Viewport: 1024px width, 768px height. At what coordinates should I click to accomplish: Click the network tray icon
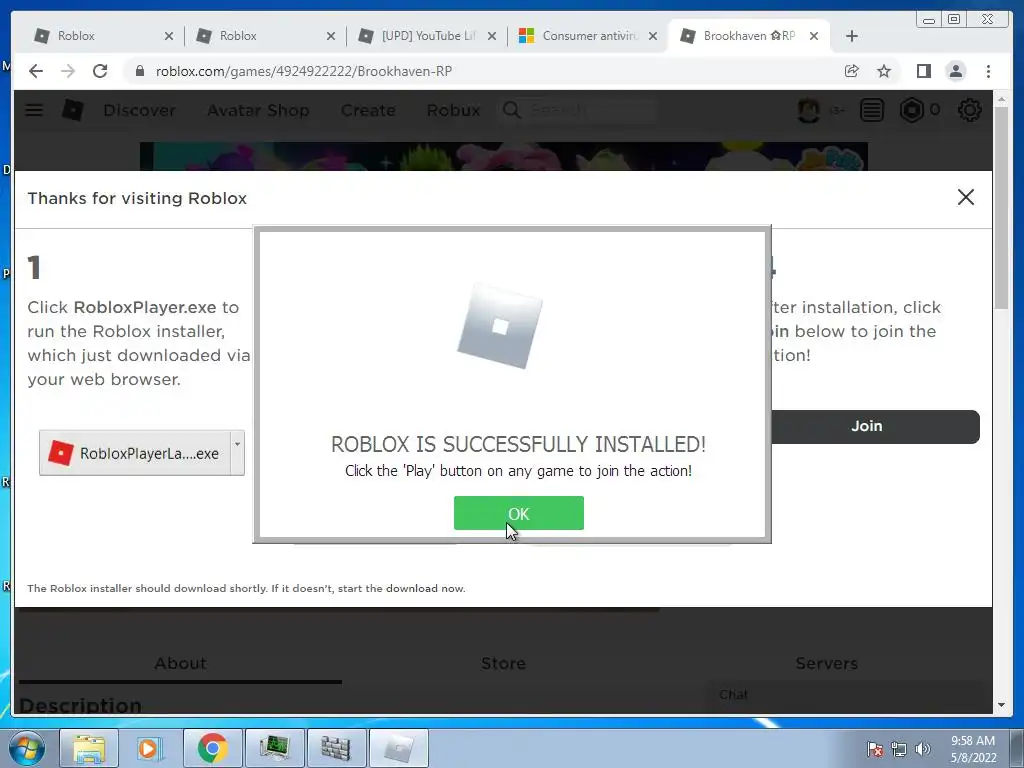click(x=899, y=750)
